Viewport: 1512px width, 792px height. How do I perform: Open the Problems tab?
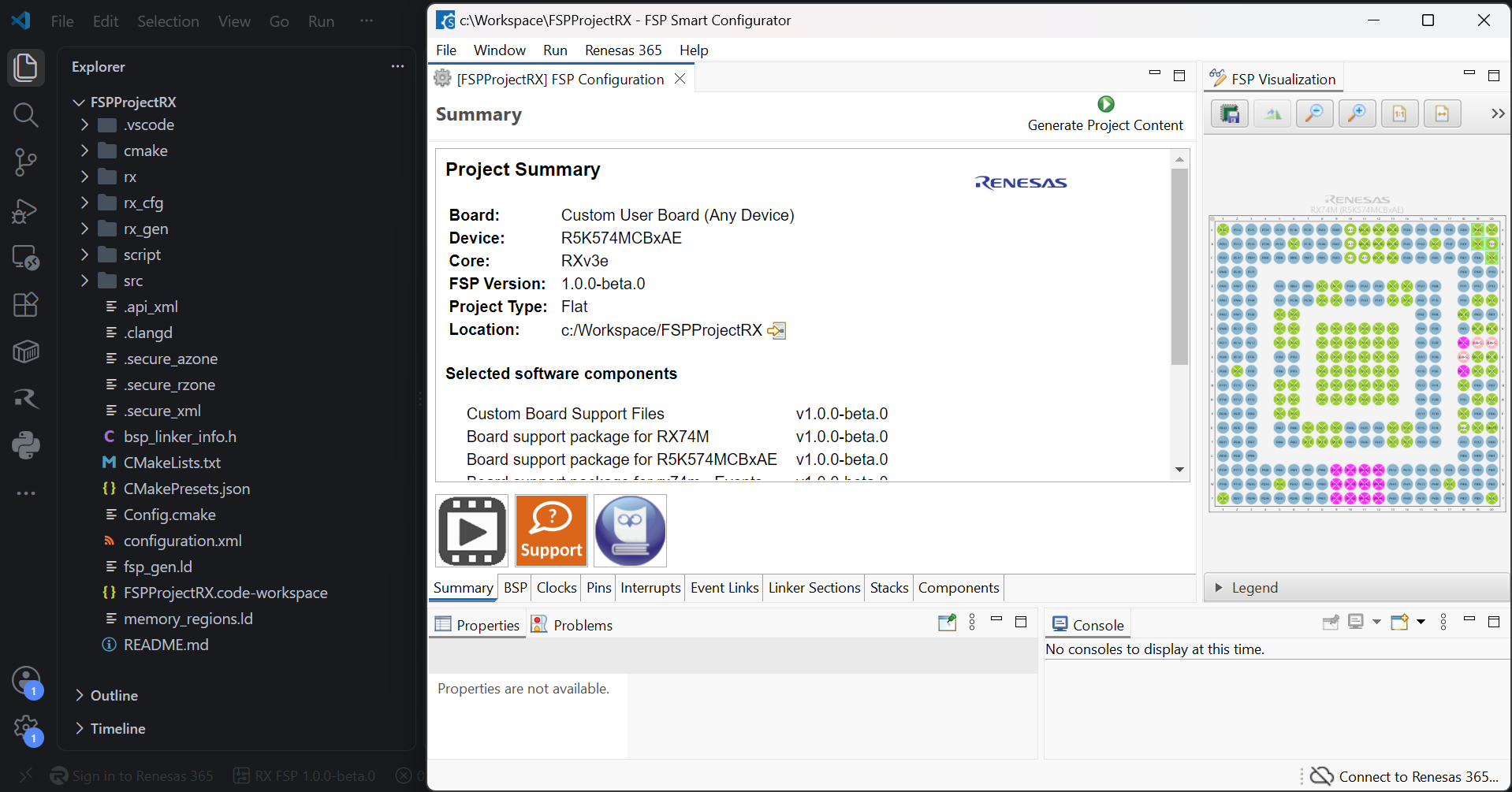(573, 625)
